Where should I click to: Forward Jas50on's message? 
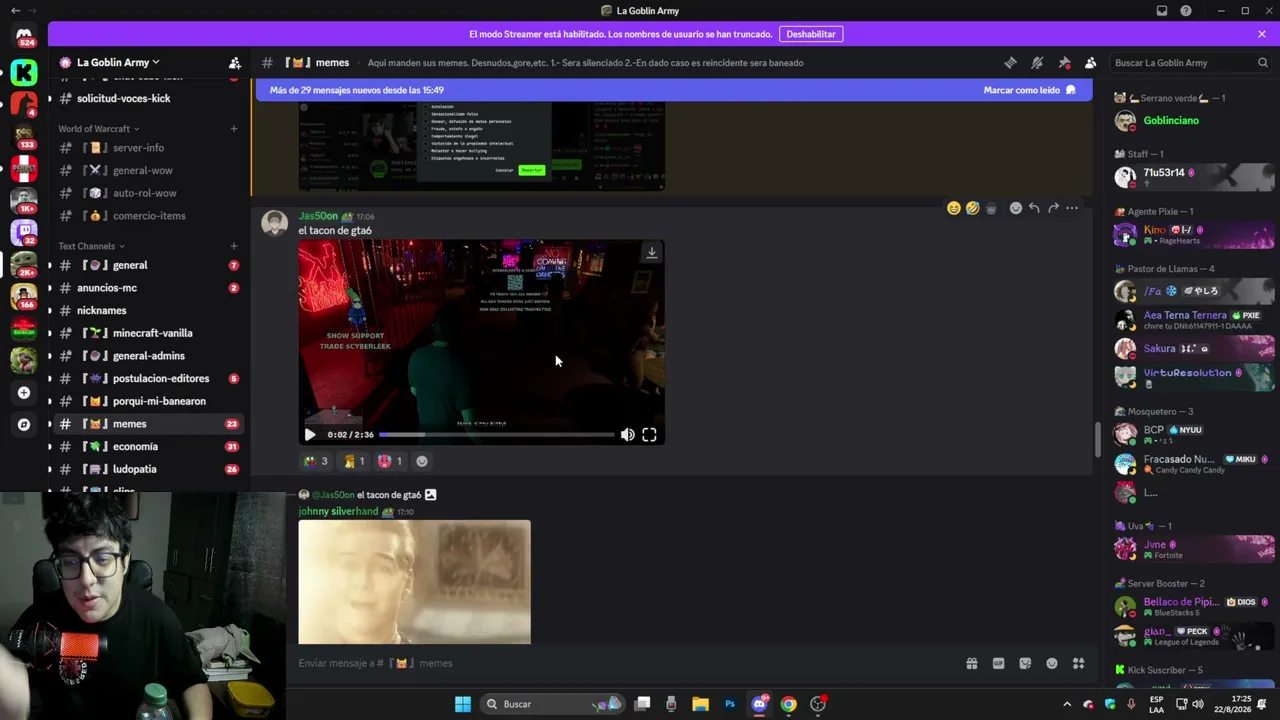[x=1053, y=208]
